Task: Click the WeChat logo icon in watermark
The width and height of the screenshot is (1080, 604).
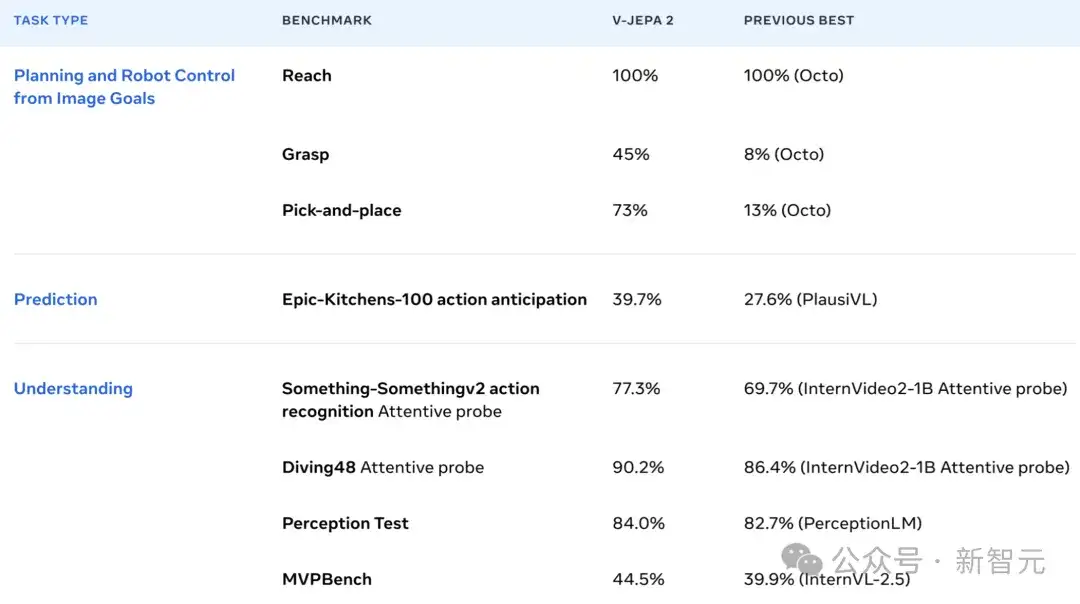Action: coord(801,559)
